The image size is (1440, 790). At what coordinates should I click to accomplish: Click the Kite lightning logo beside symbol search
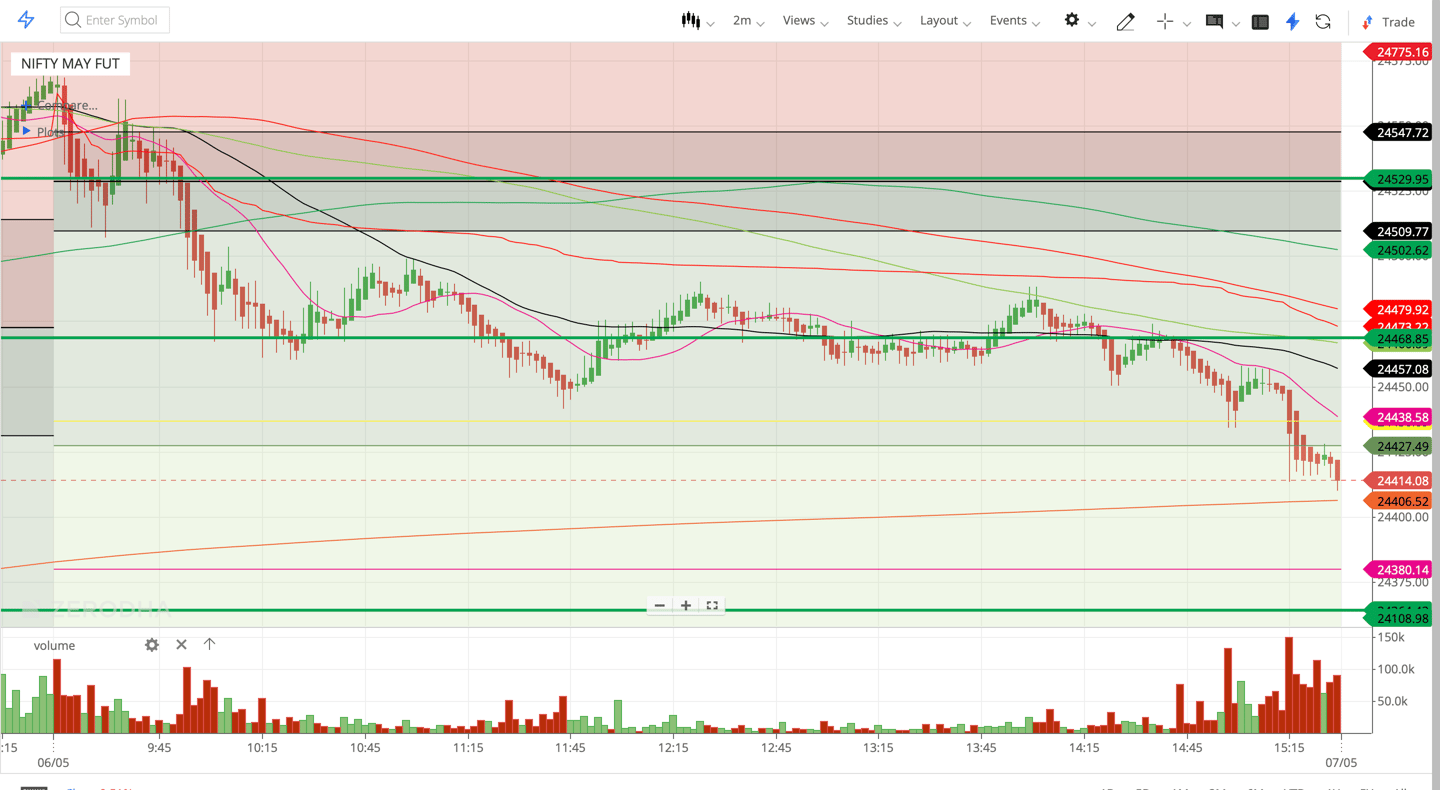(26, 20)
